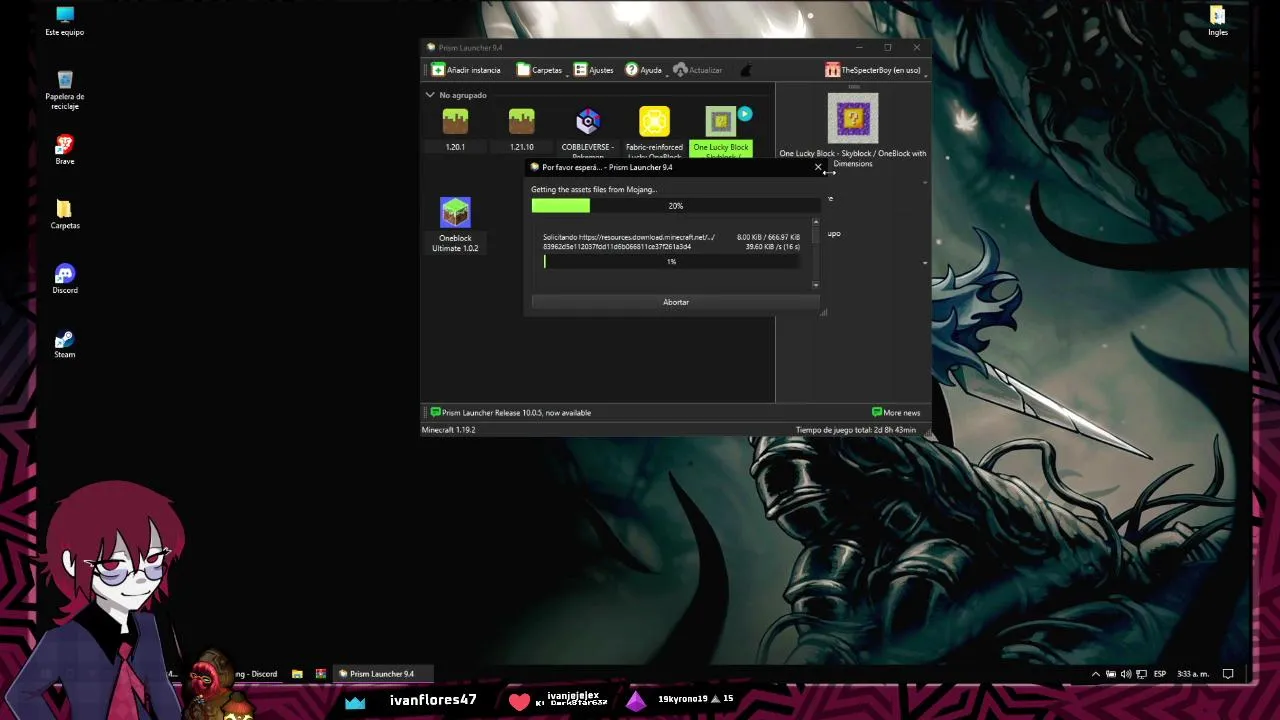
Task: Click Tiempo de juego total status text
Action: pos(856,430)
